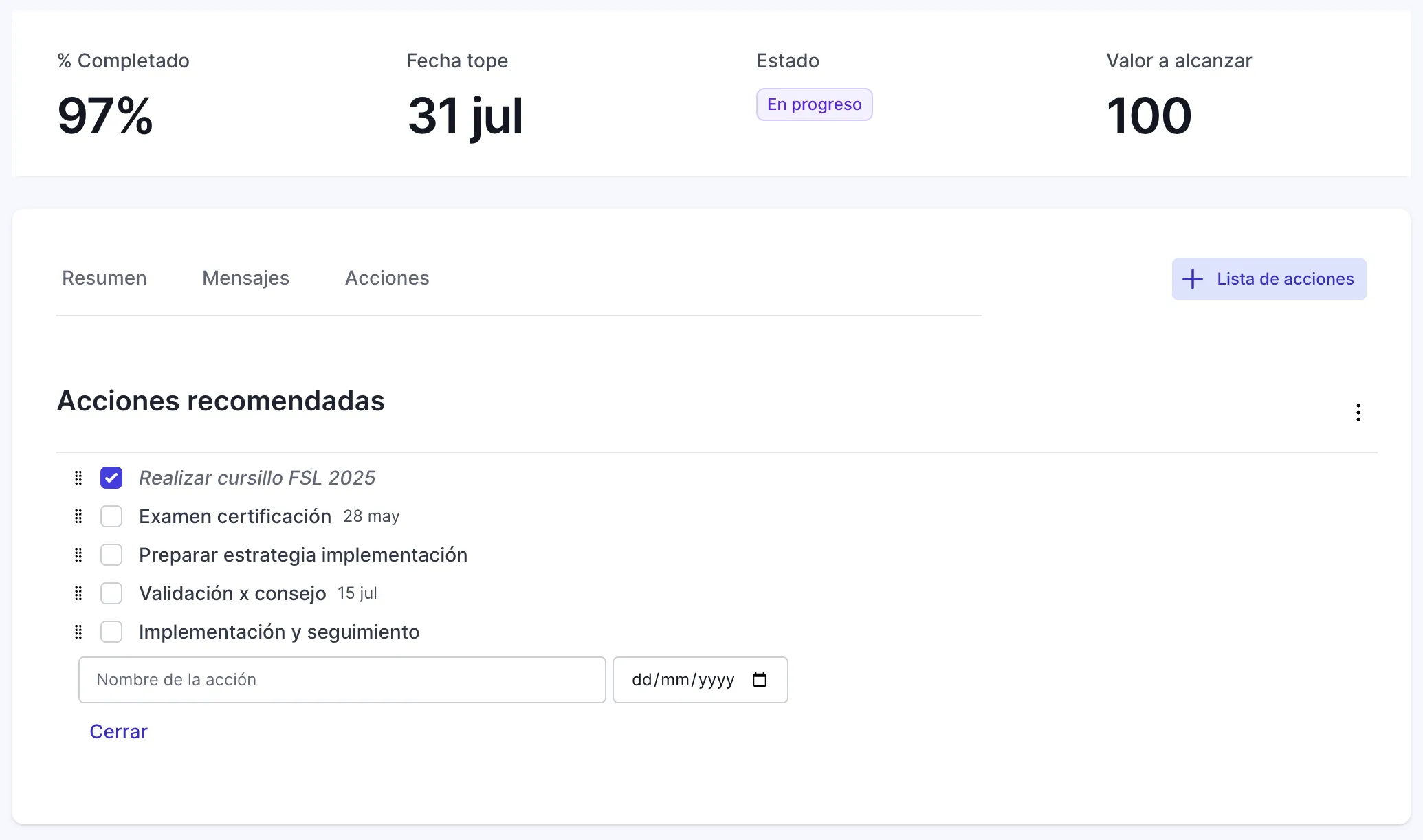
Task: Click the drag handle beside Preparar estrategia implementación
Action: 78,555
